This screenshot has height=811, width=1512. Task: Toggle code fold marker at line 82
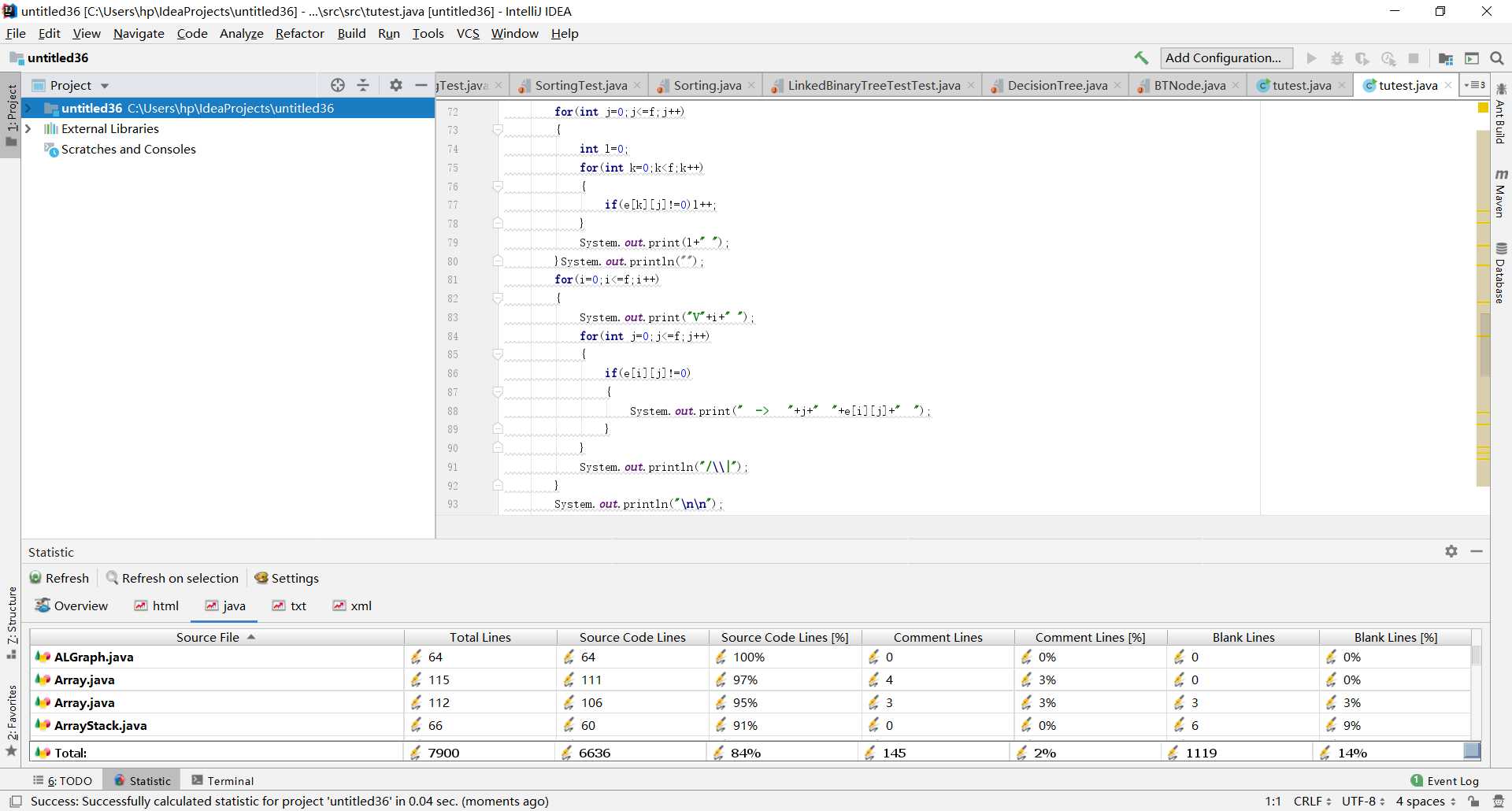498,298
